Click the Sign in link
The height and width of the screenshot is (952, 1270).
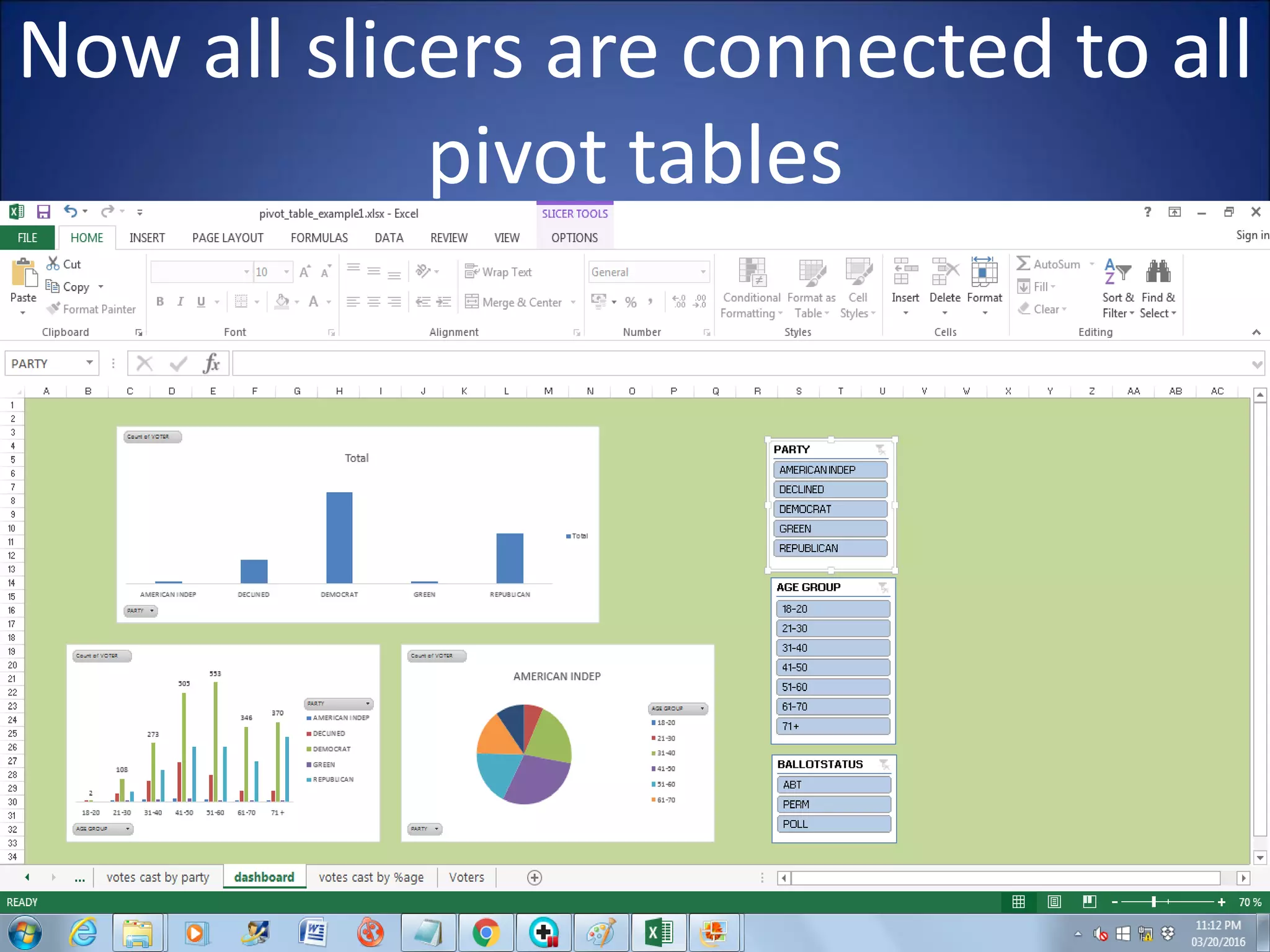(1253, 235)
